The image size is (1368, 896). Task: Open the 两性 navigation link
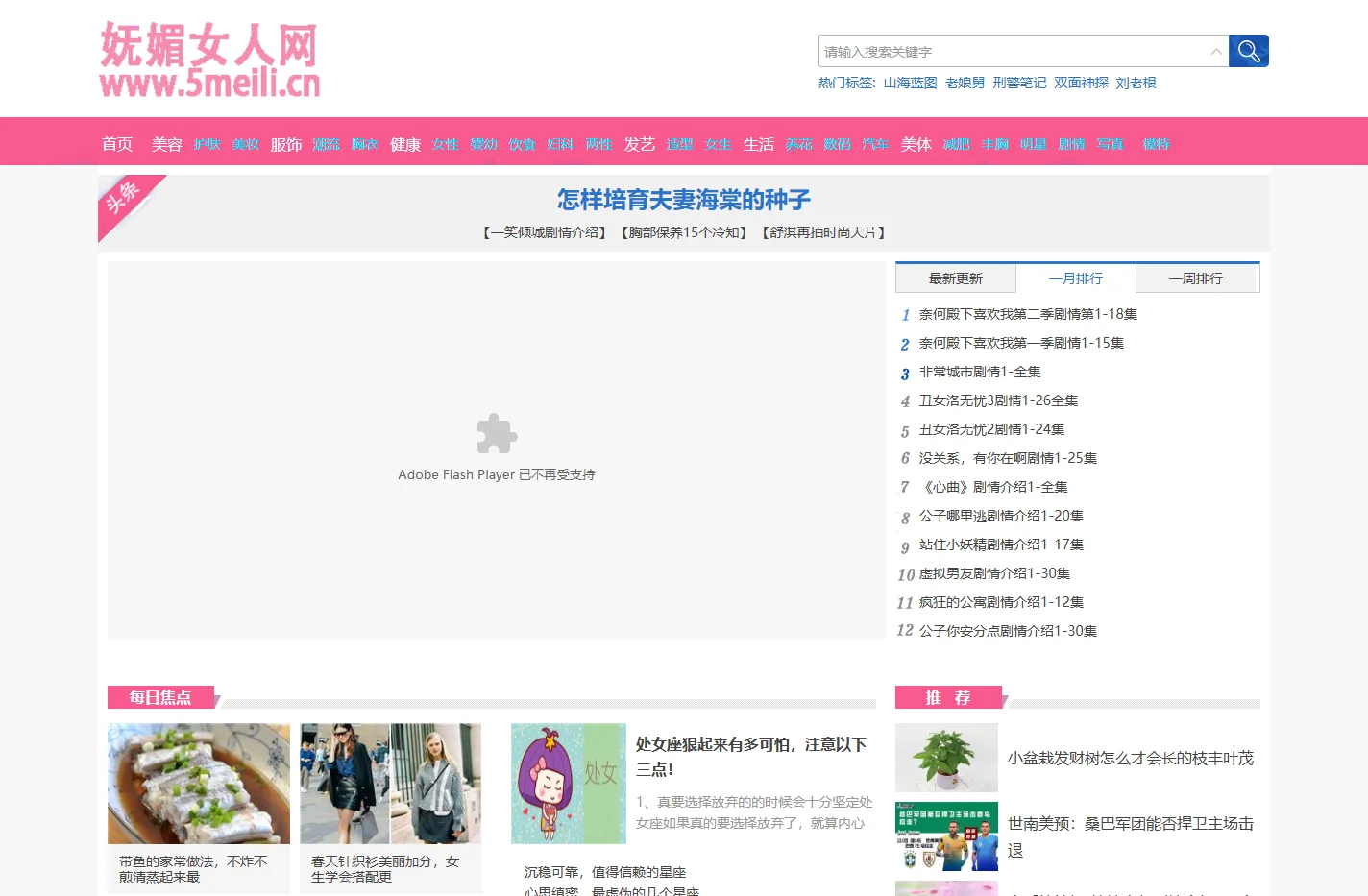(598, 144)
